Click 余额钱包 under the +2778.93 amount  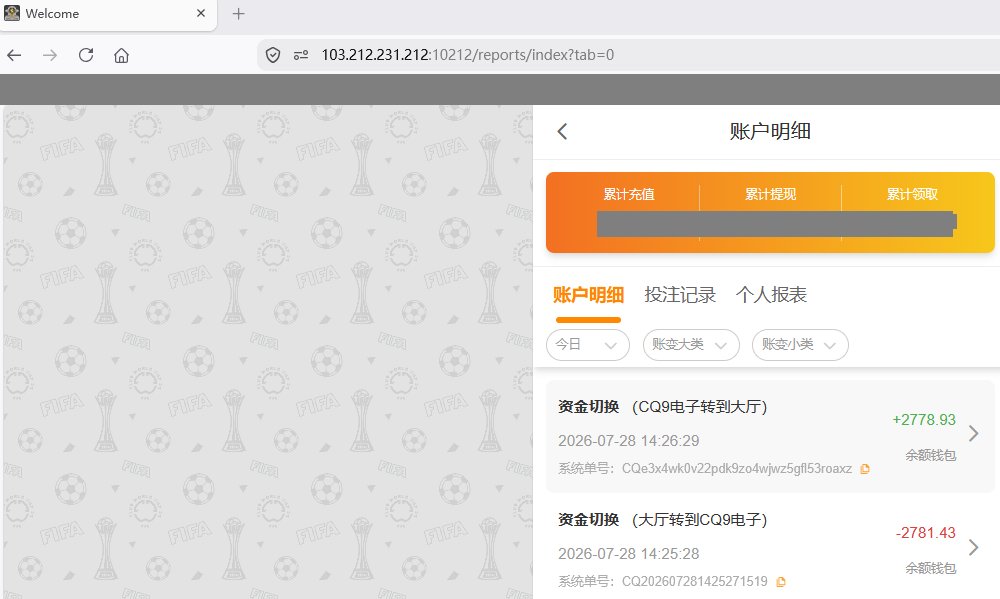(930, 455)
